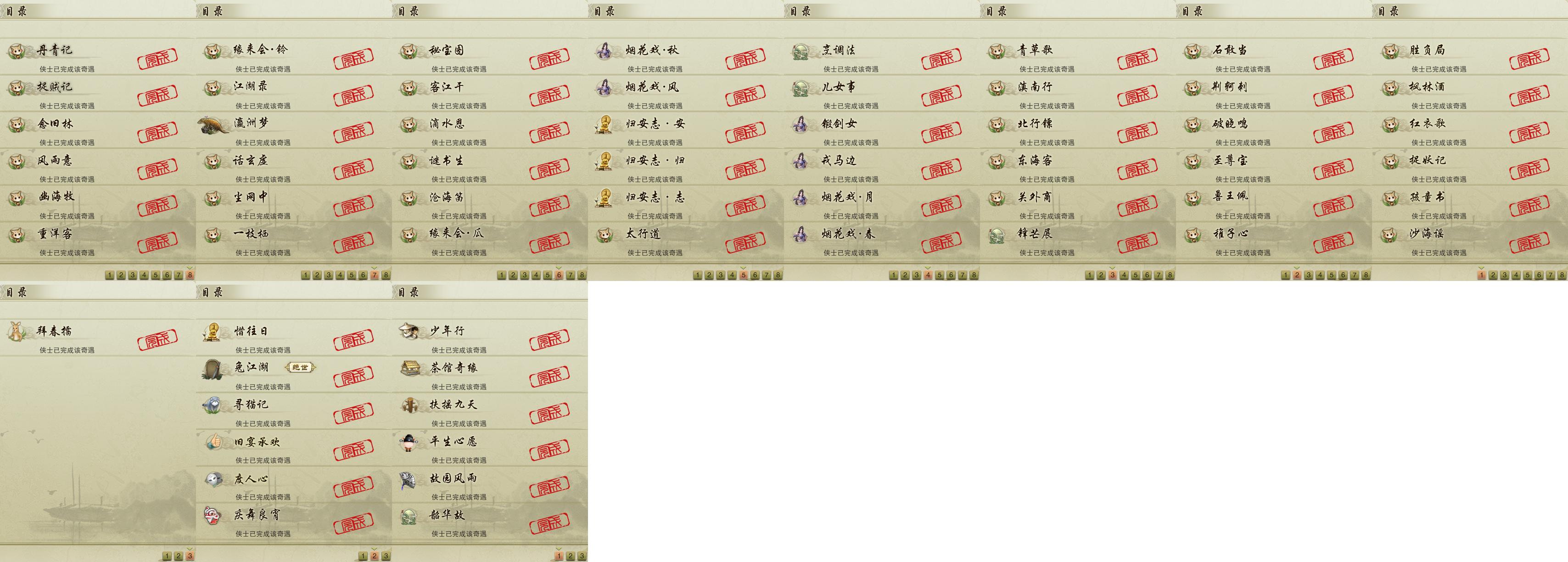Viewport: 1568px width, 562px height.
Task: Click the icon next to 兔江湖
Action: (213, 369)
